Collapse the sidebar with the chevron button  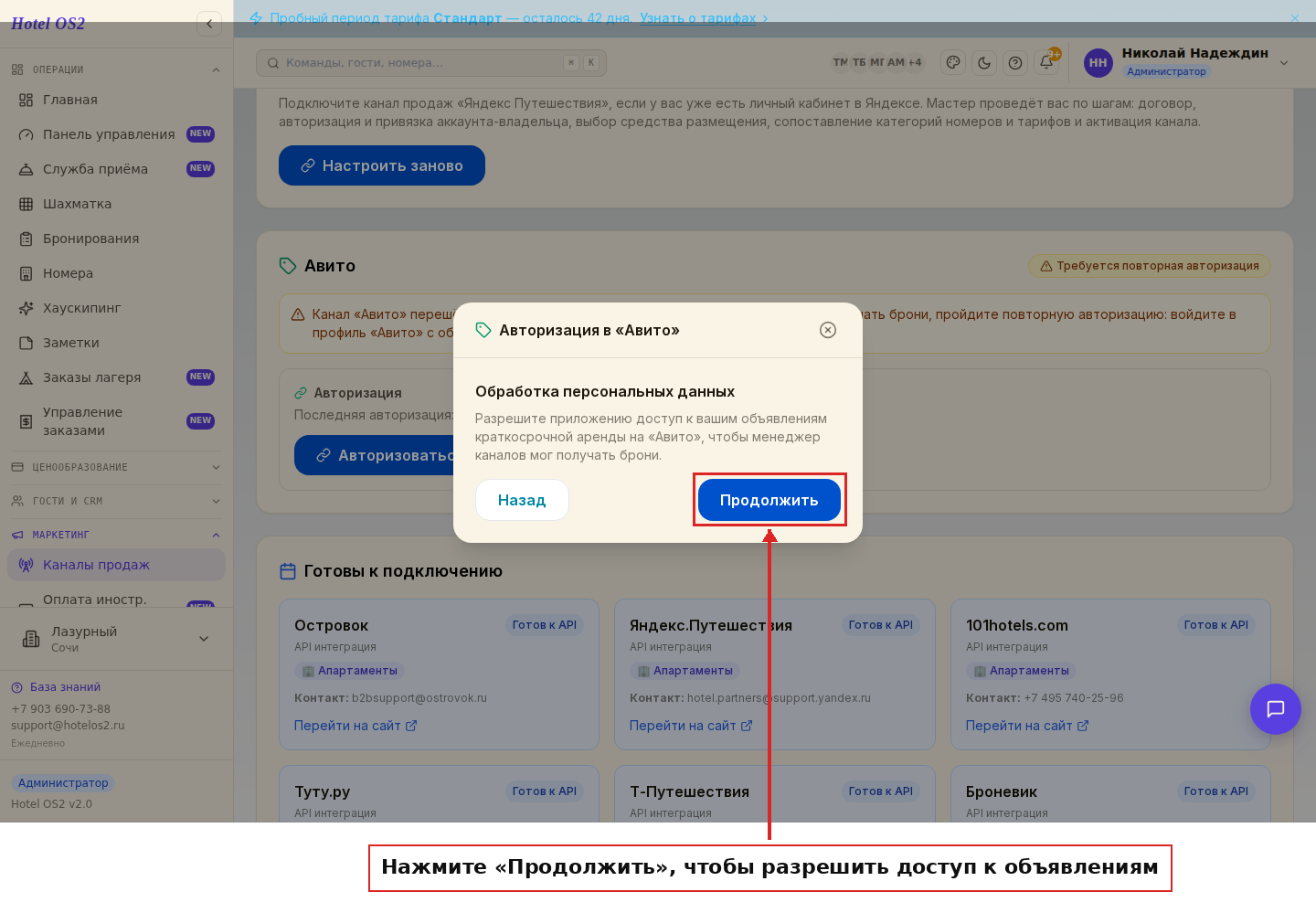point(209,24)
